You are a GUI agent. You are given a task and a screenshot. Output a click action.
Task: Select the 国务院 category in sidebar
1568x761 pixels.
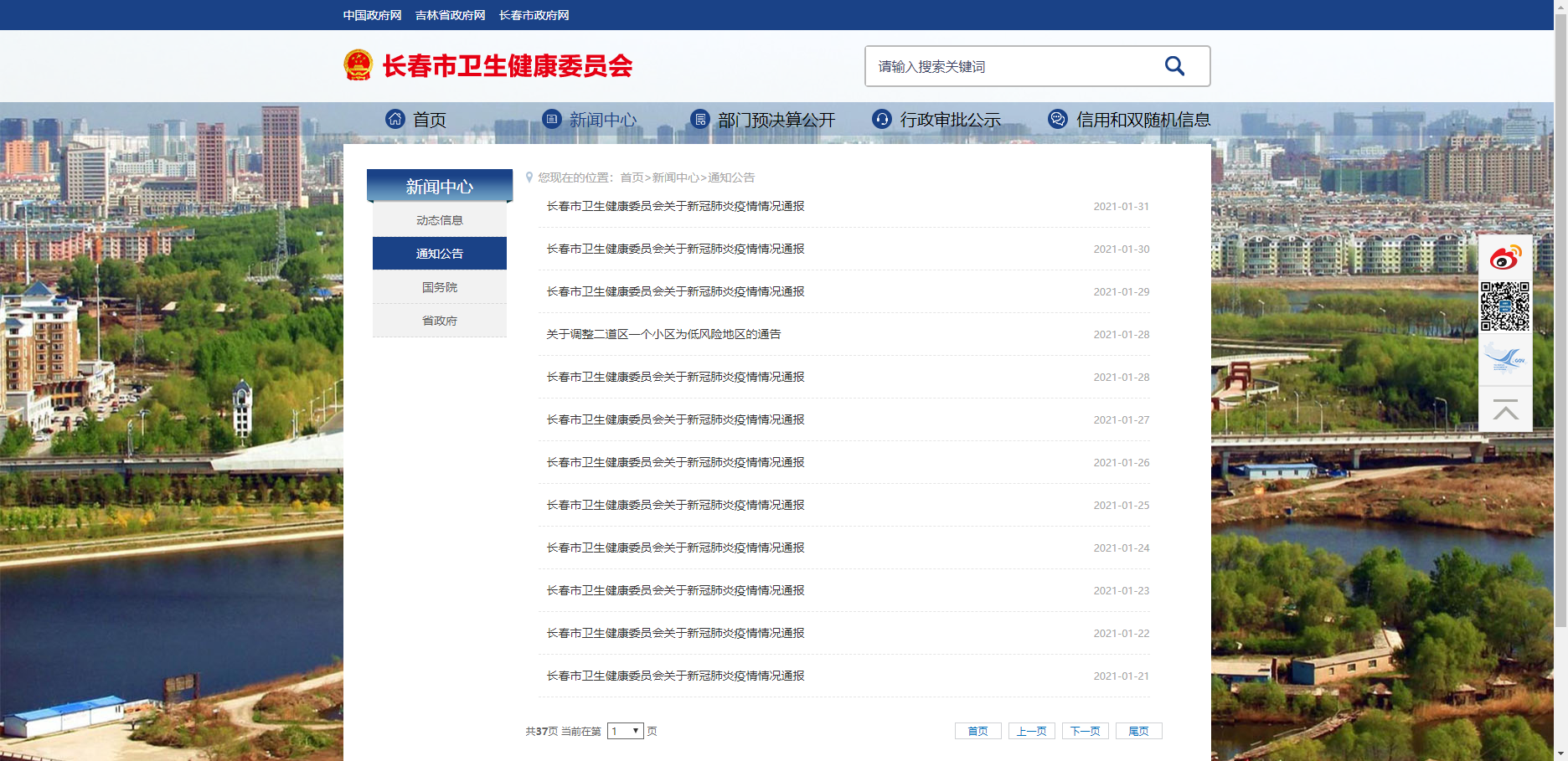[x=439, y=286]
